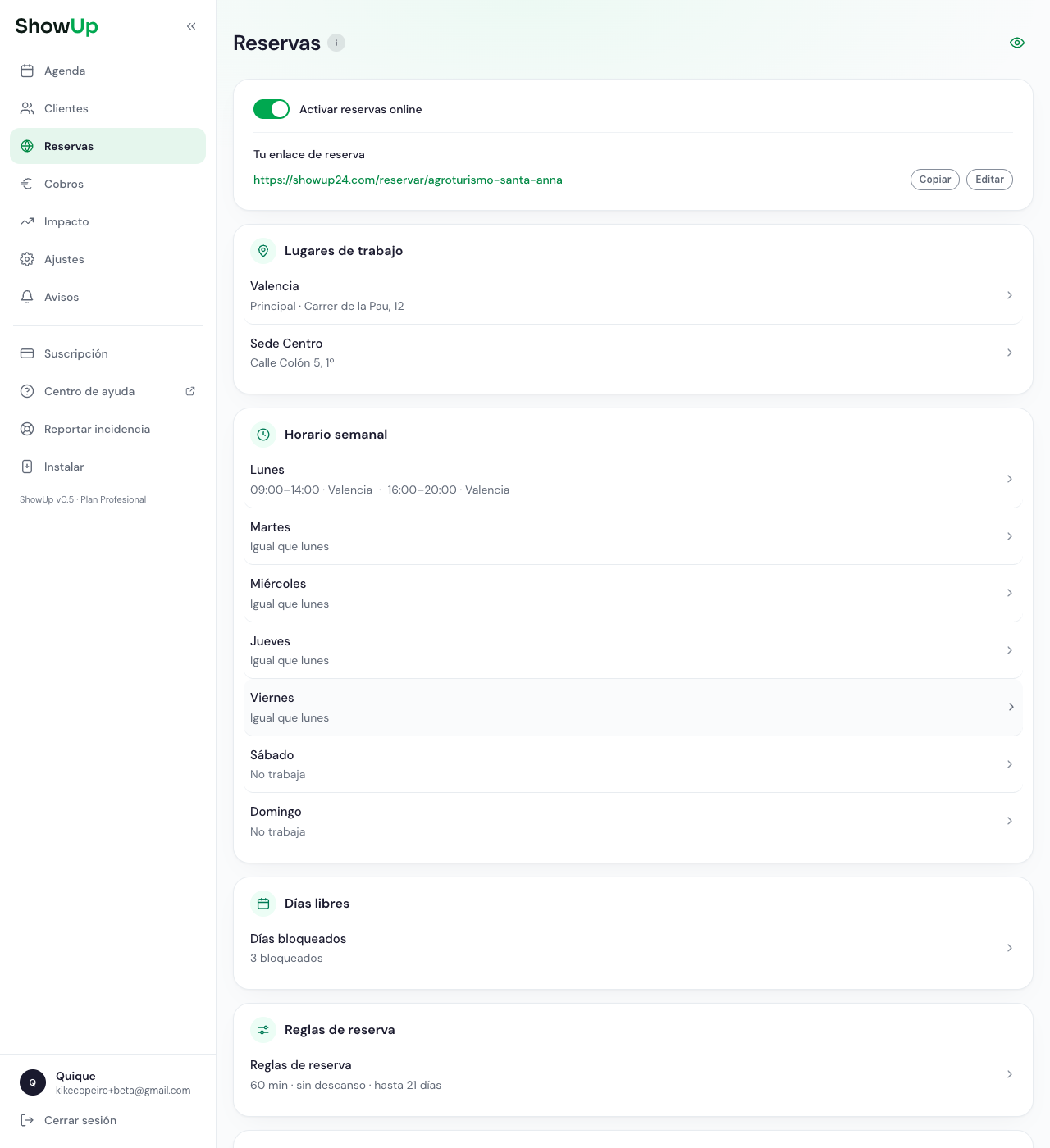Go to the Clientes section
The image size is (1050, 1148).
point(107,108)
